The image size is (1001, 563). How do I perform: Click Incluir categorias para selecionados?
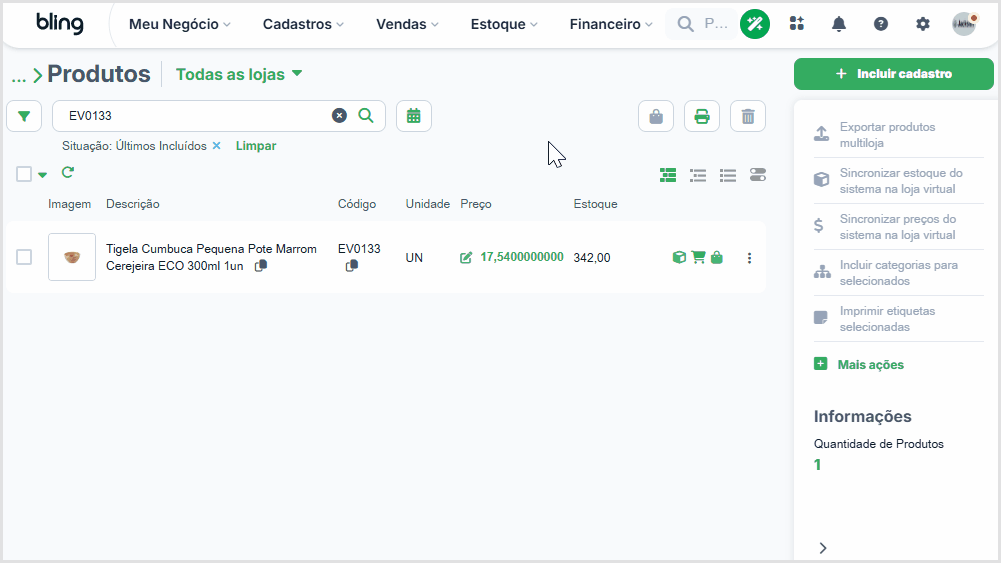(898, 273)
